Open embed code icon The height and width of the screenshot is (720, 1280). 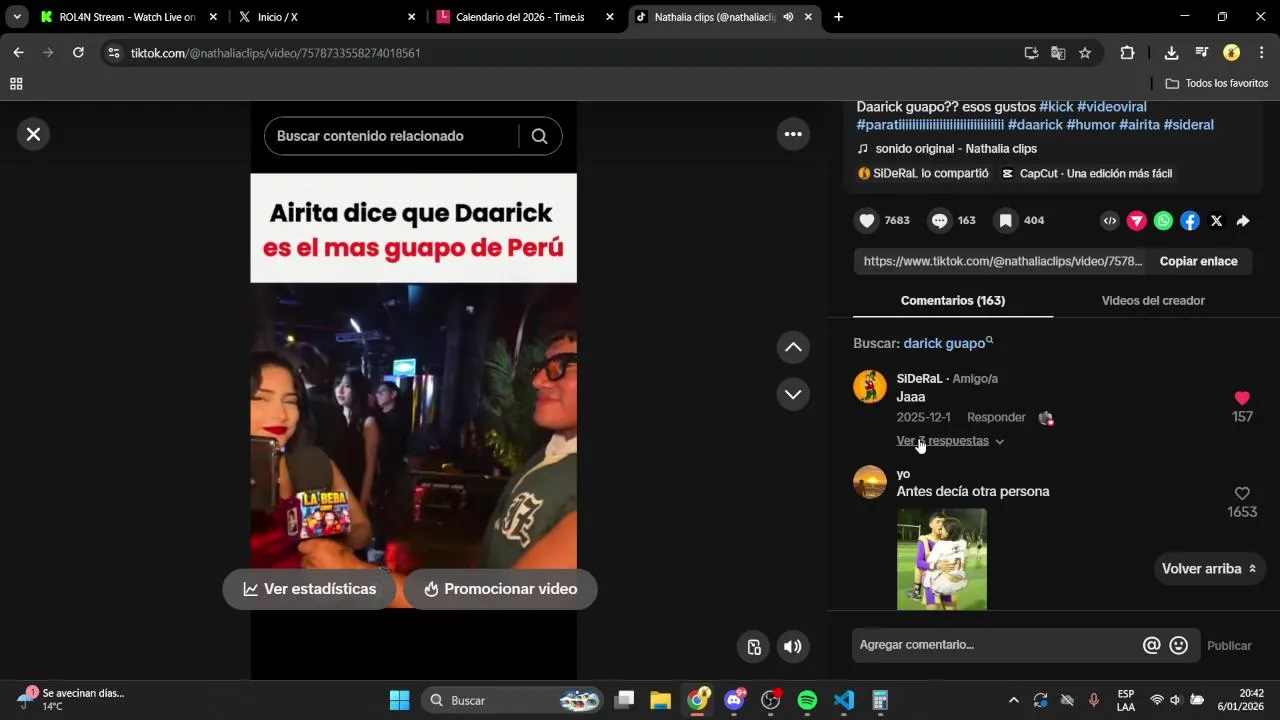click(x=1110, y=221)
